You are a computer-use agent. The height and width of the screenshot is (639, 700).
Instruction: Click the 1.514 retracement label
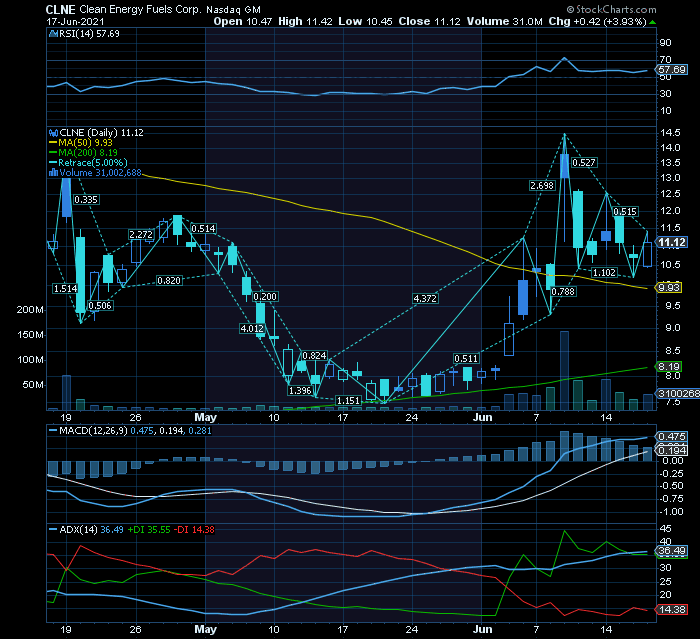65,289
